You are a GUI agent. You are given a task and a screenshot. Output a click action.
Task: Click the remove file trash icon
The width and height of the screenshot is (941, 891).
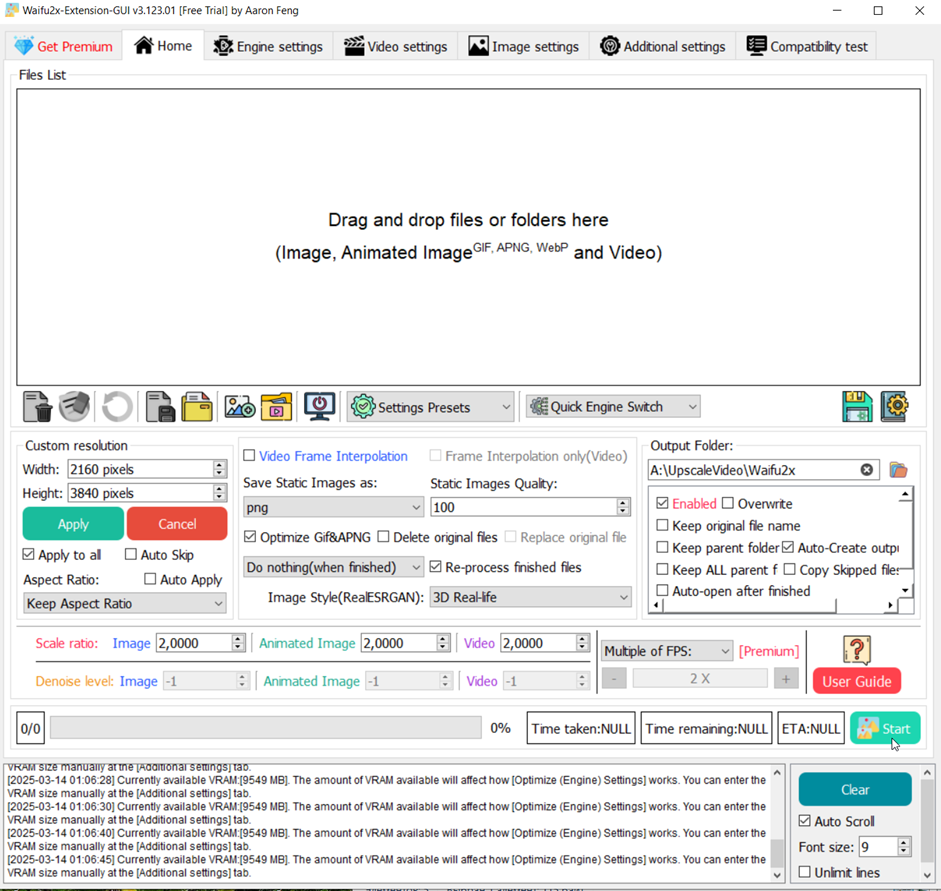(37, 407)
